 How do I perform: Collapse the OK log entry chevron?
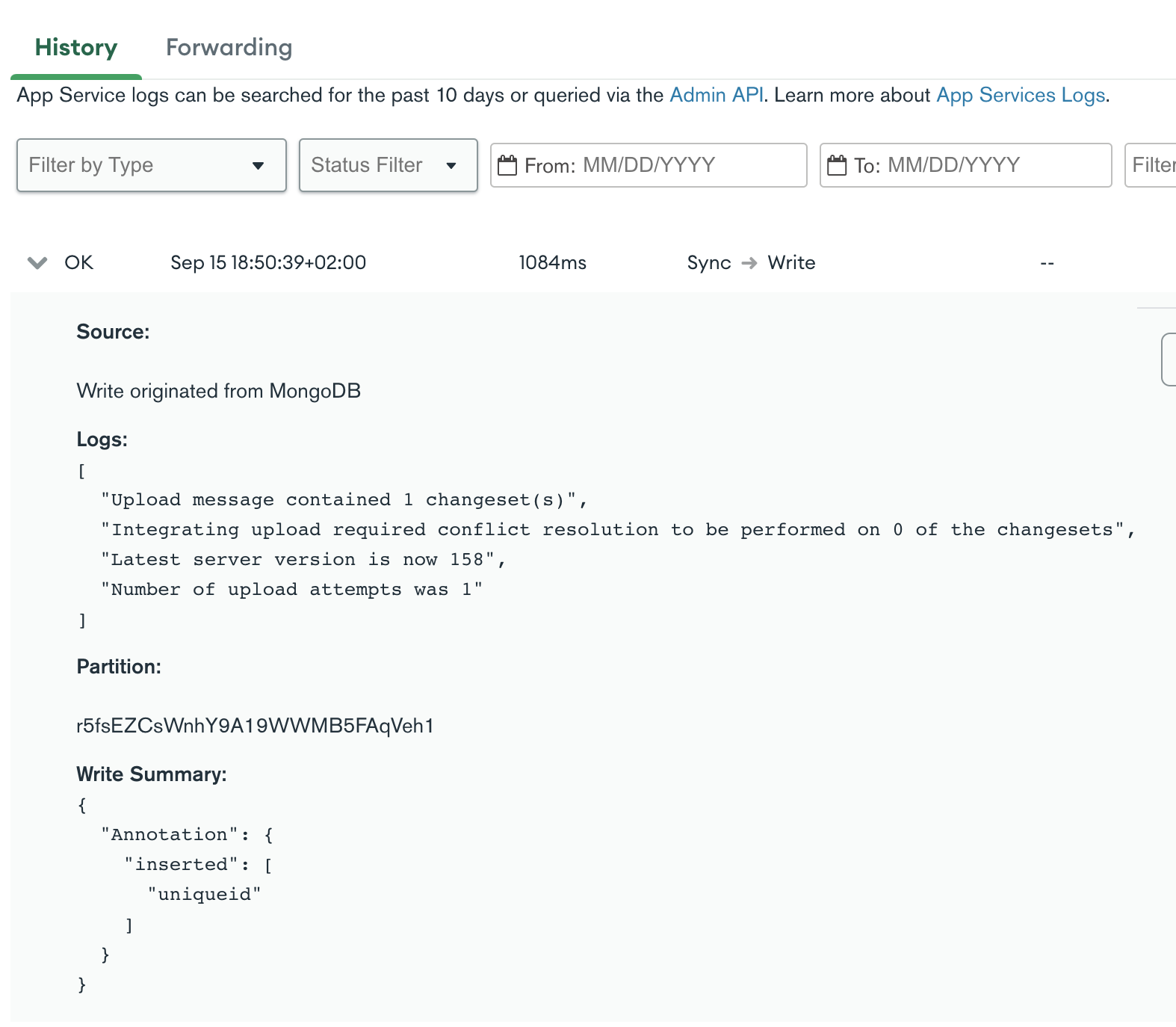click(x=37, y=263)
